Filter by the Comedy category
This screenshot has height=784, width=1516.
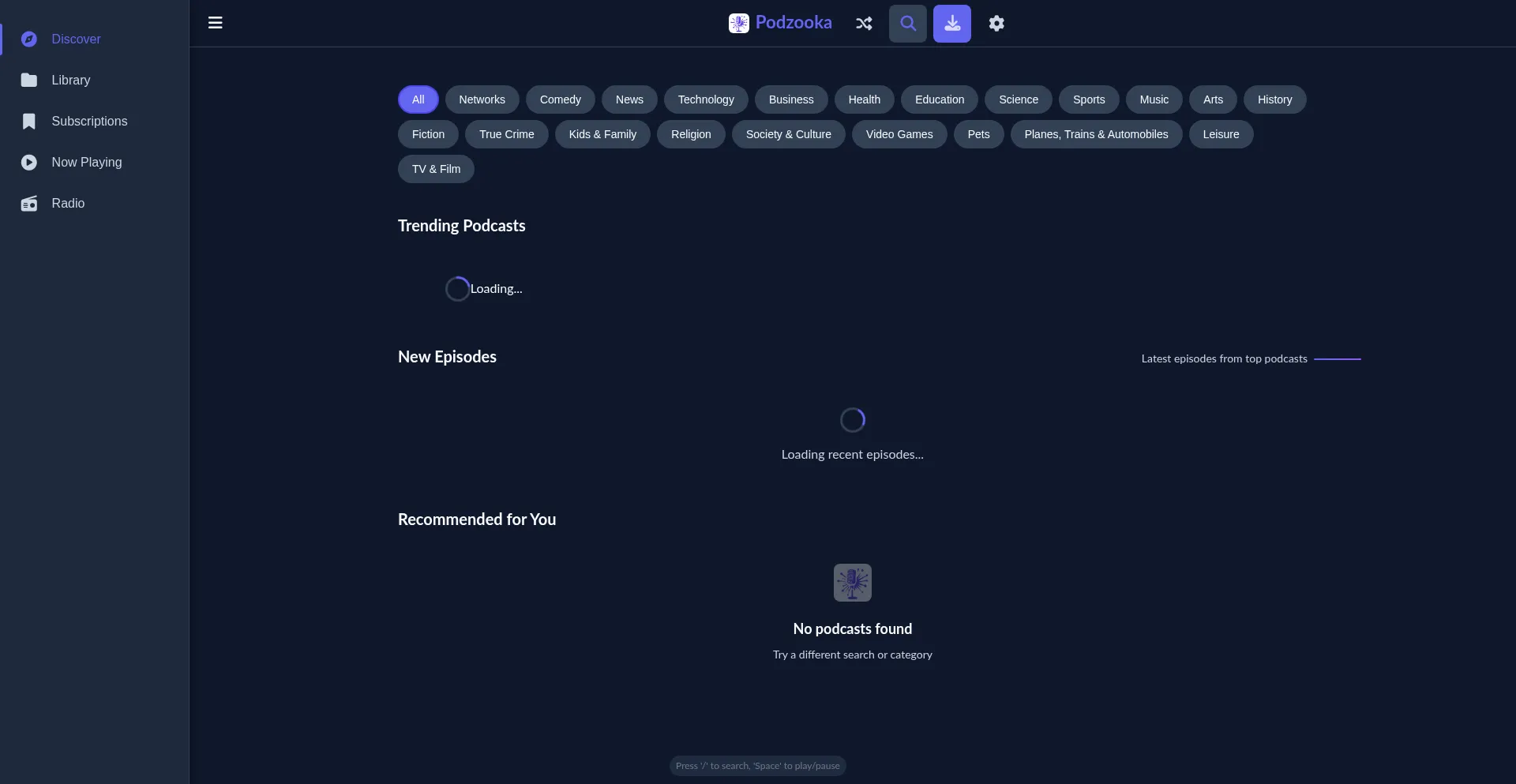[x=560, y=99]
